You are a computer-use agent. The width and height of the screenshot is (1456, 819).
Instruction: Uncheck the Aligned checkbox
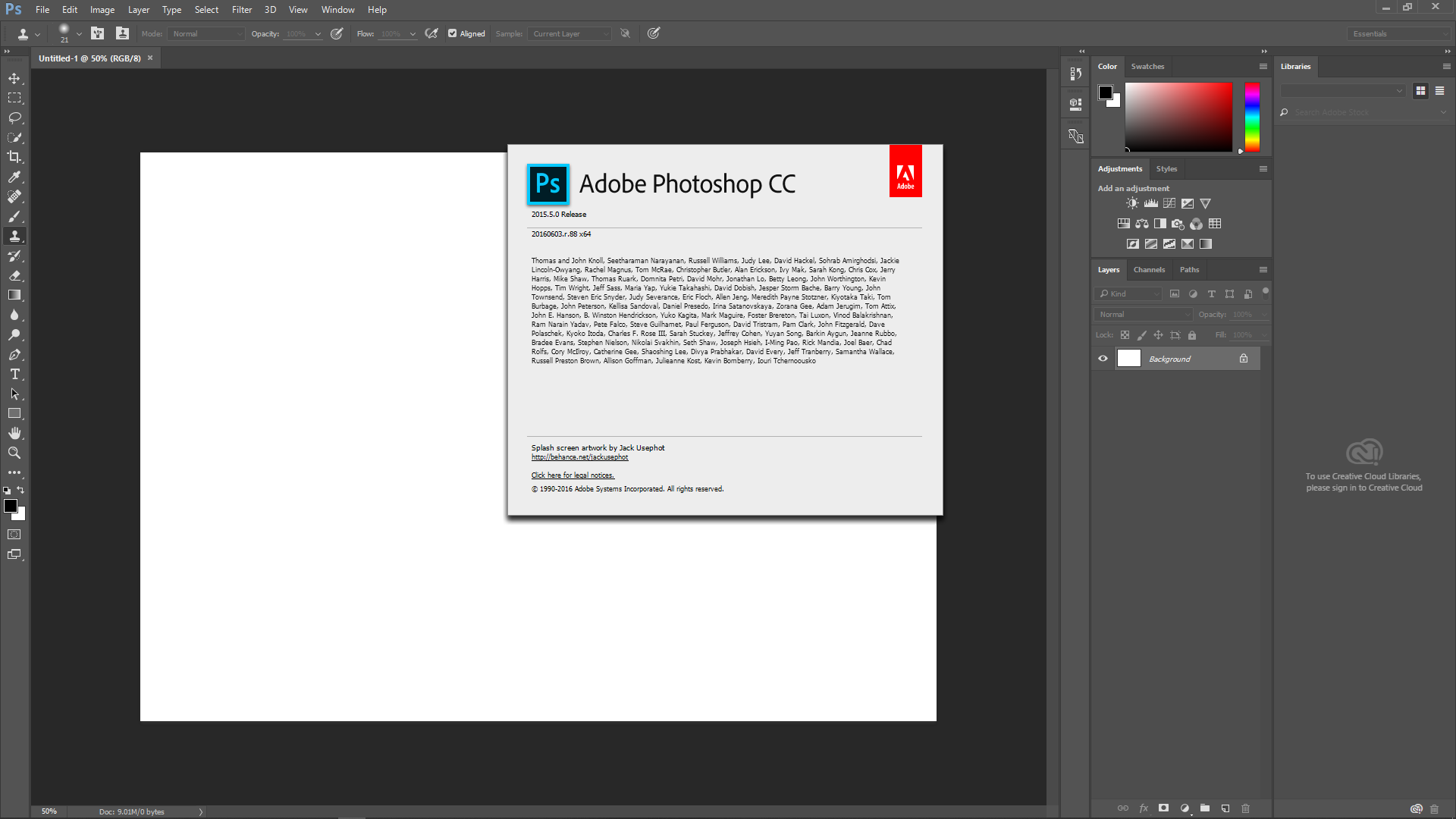pyautogui.click(x=453, y=33)
